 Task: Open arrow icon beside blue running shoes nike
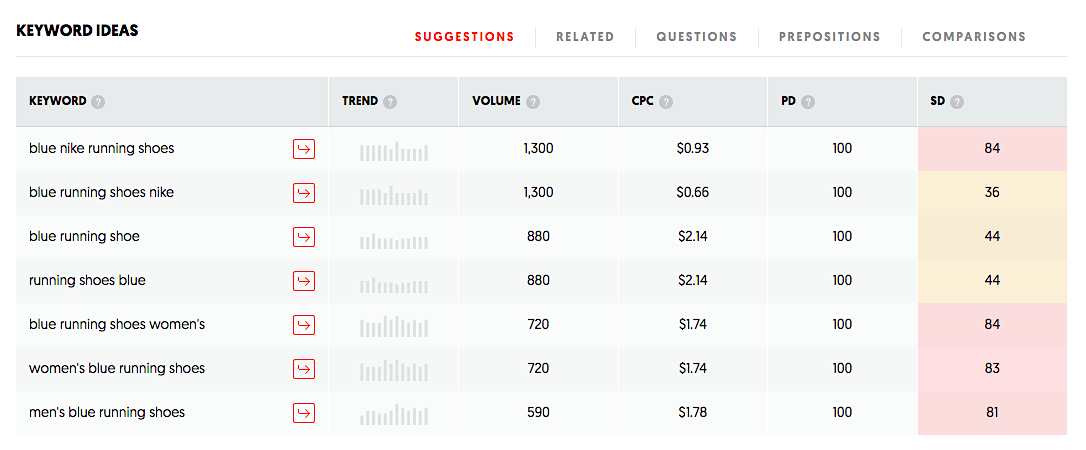[304, 193]
